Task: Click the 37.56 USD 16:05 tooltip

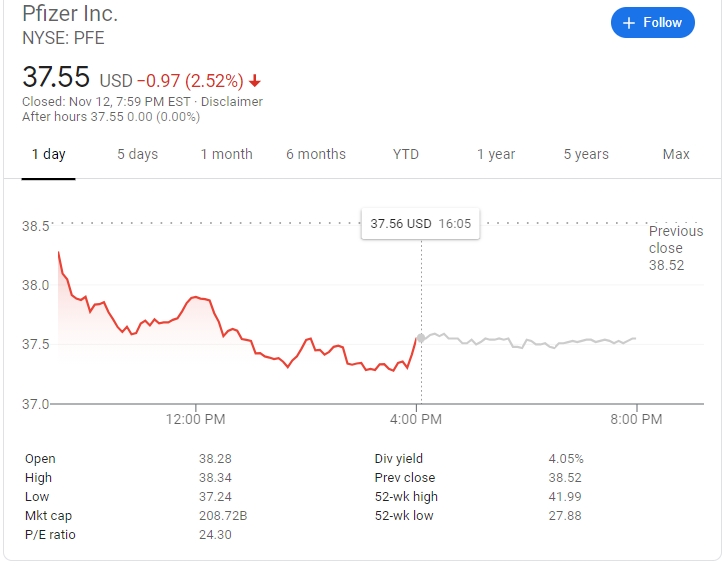Action: [x=421, y=224]
